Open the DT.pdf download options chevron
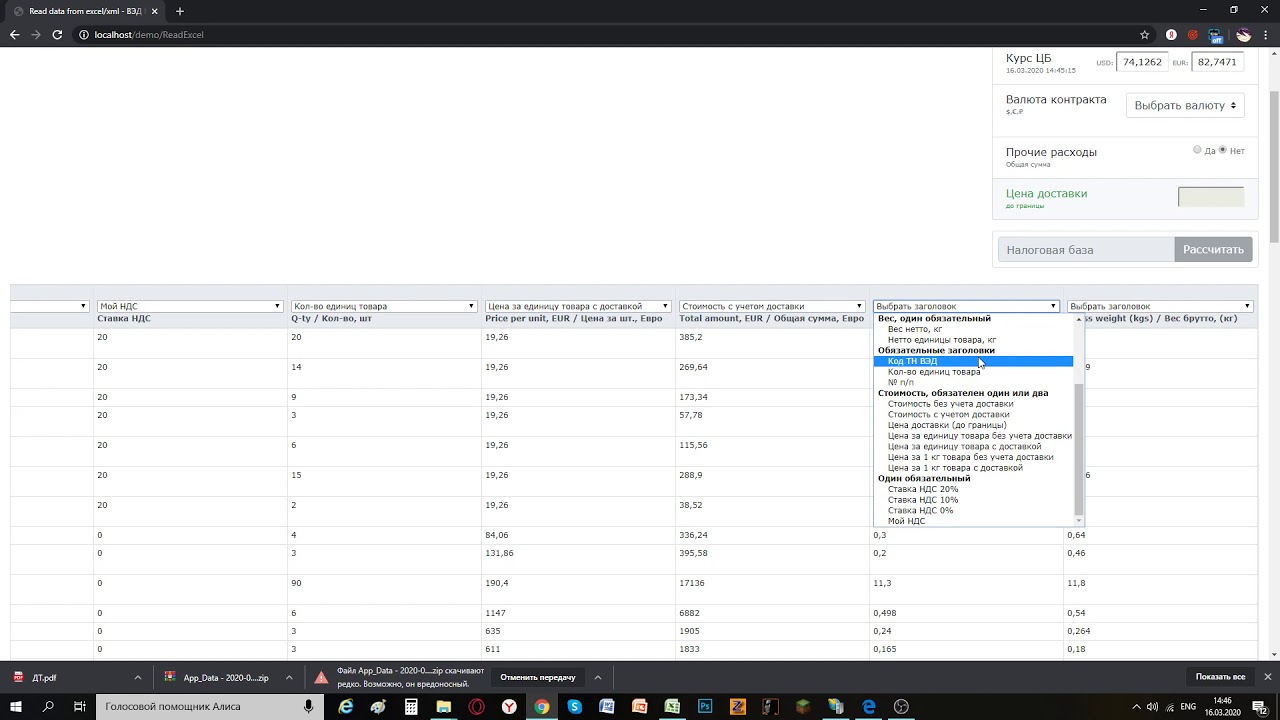 pyautogui.click(x=138, y=677)
